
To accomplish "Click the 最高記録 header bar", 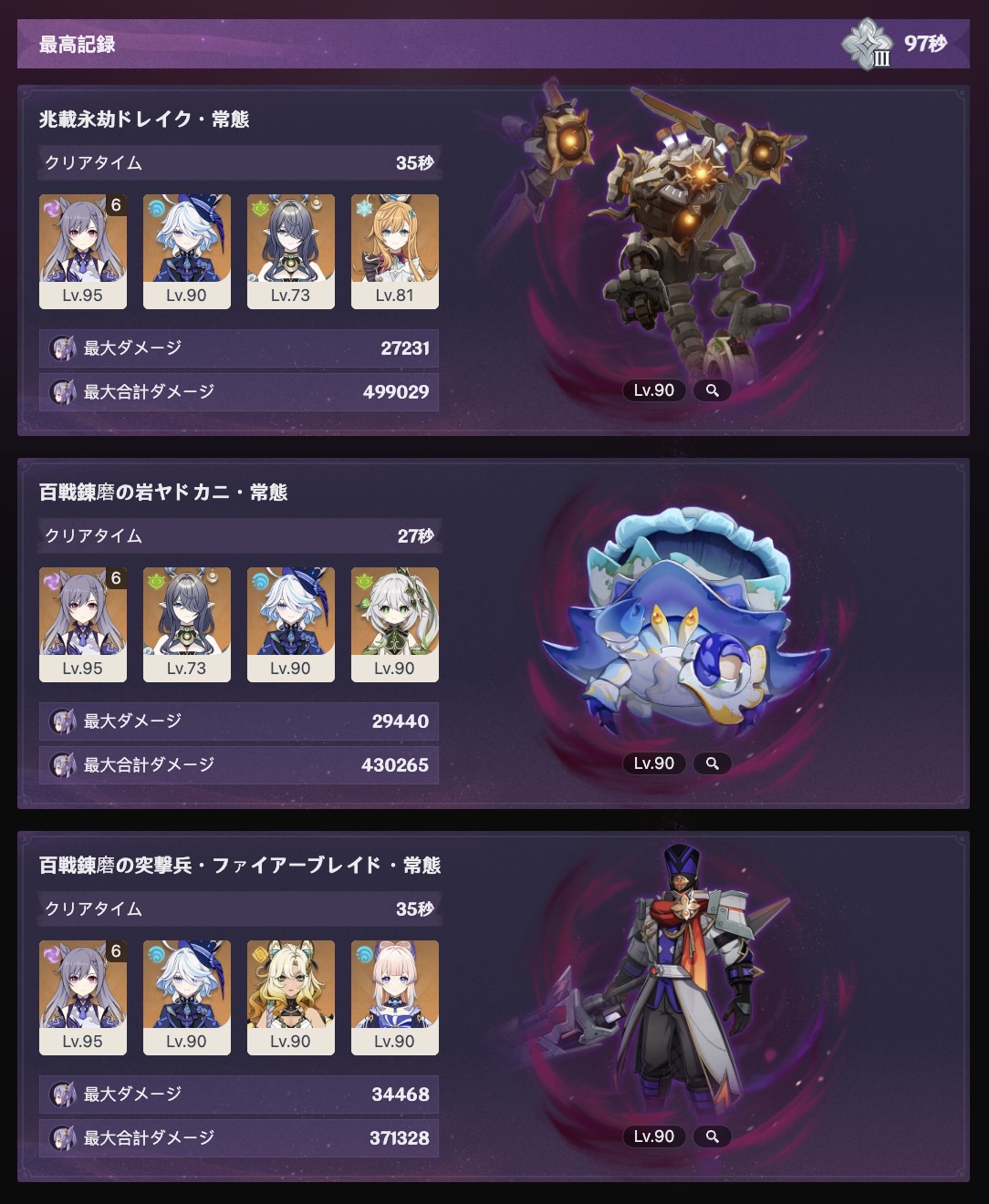I will coord(494,44).
